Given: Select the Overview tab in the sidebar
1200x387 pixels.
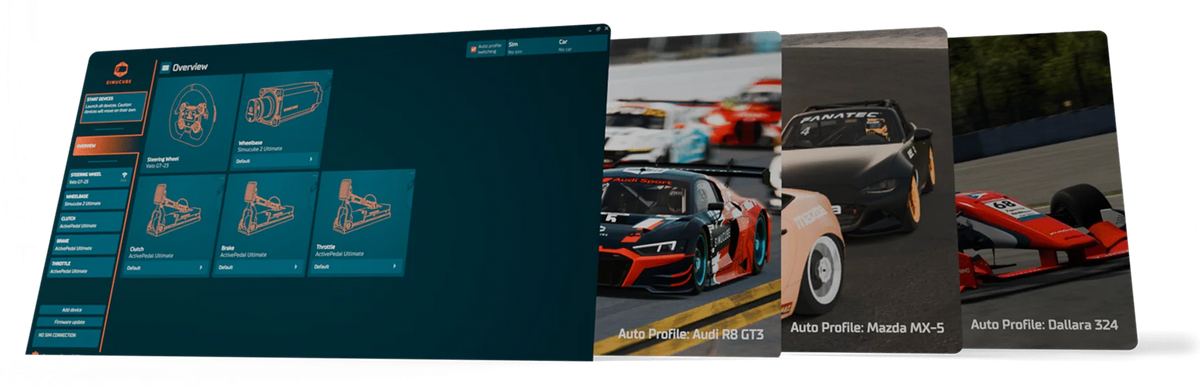Looking at the screenshot, I should pyautogui.click(x=107, y=146).
